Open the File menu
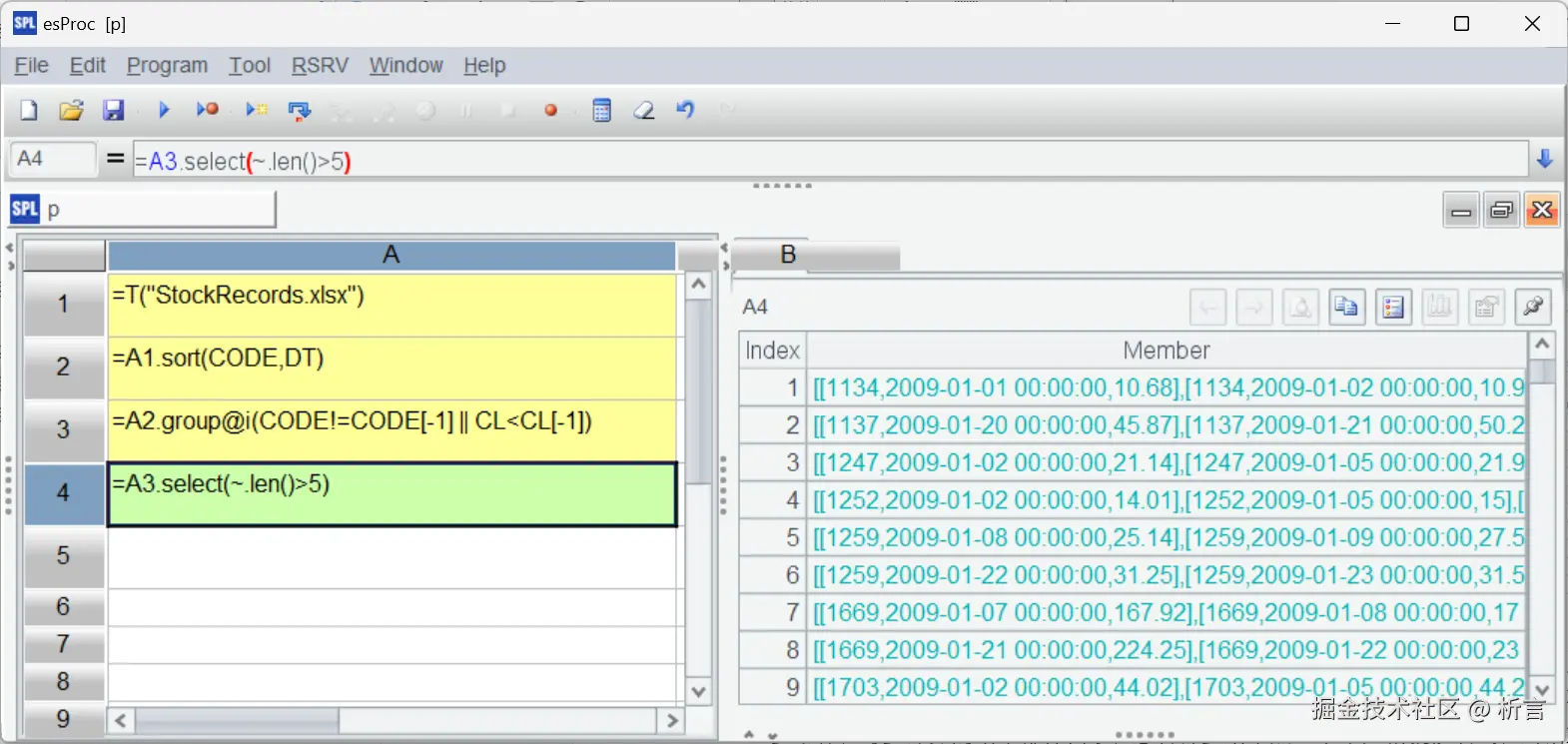Viewport: 1568px width, 744px height. pos(31,66)
